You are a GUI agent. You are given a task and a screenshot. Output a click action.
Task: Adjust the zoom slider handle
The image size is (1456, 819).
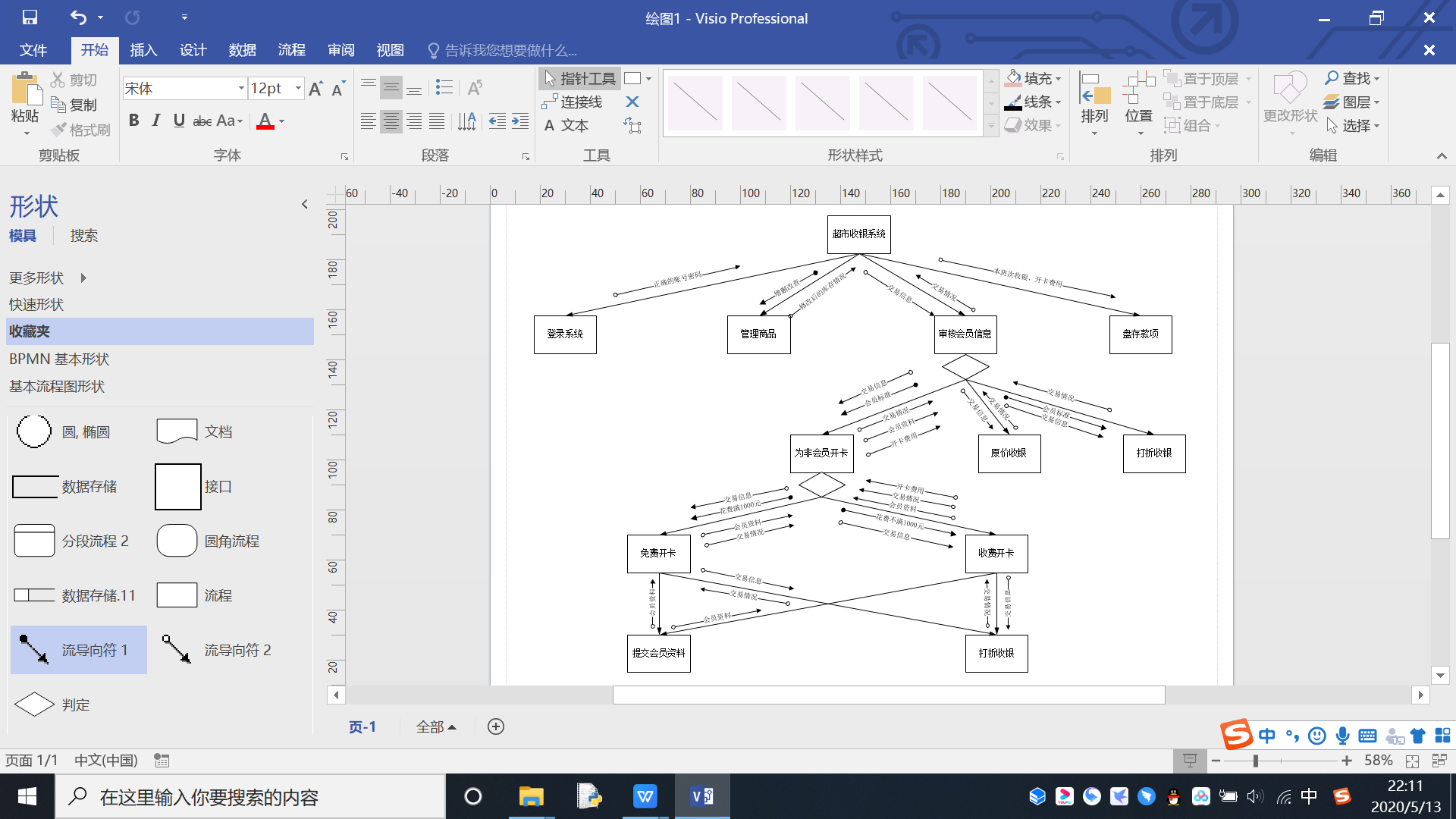click(x=1256, y=761)
